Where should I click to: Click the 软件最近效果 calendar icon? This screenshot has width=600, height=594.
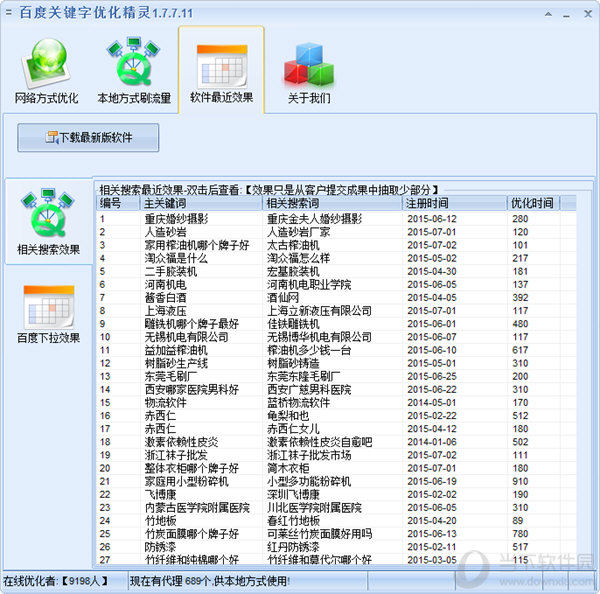point(221,62)
